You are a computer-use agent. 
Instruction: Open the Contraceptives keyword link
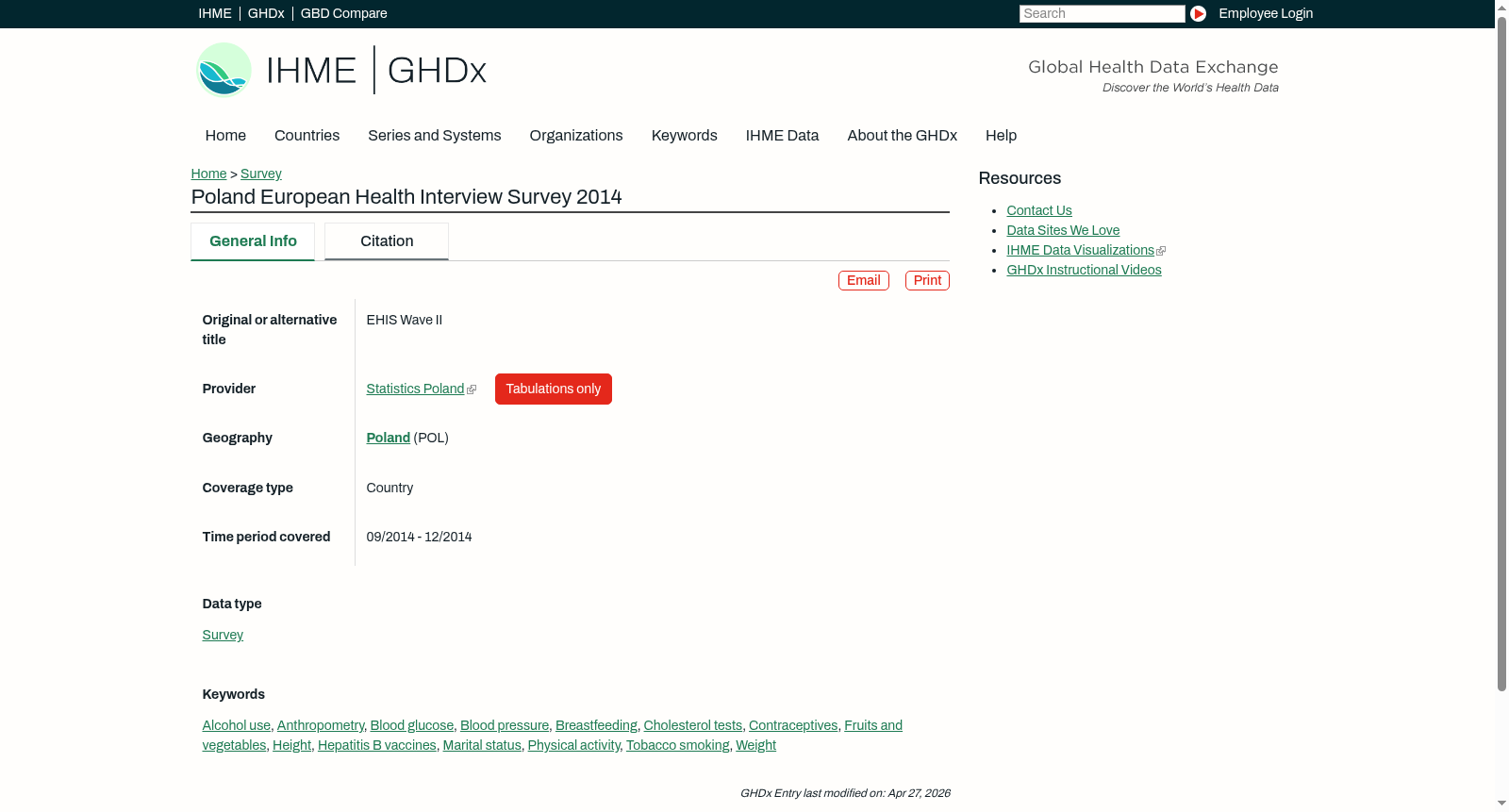click(793, 726)
